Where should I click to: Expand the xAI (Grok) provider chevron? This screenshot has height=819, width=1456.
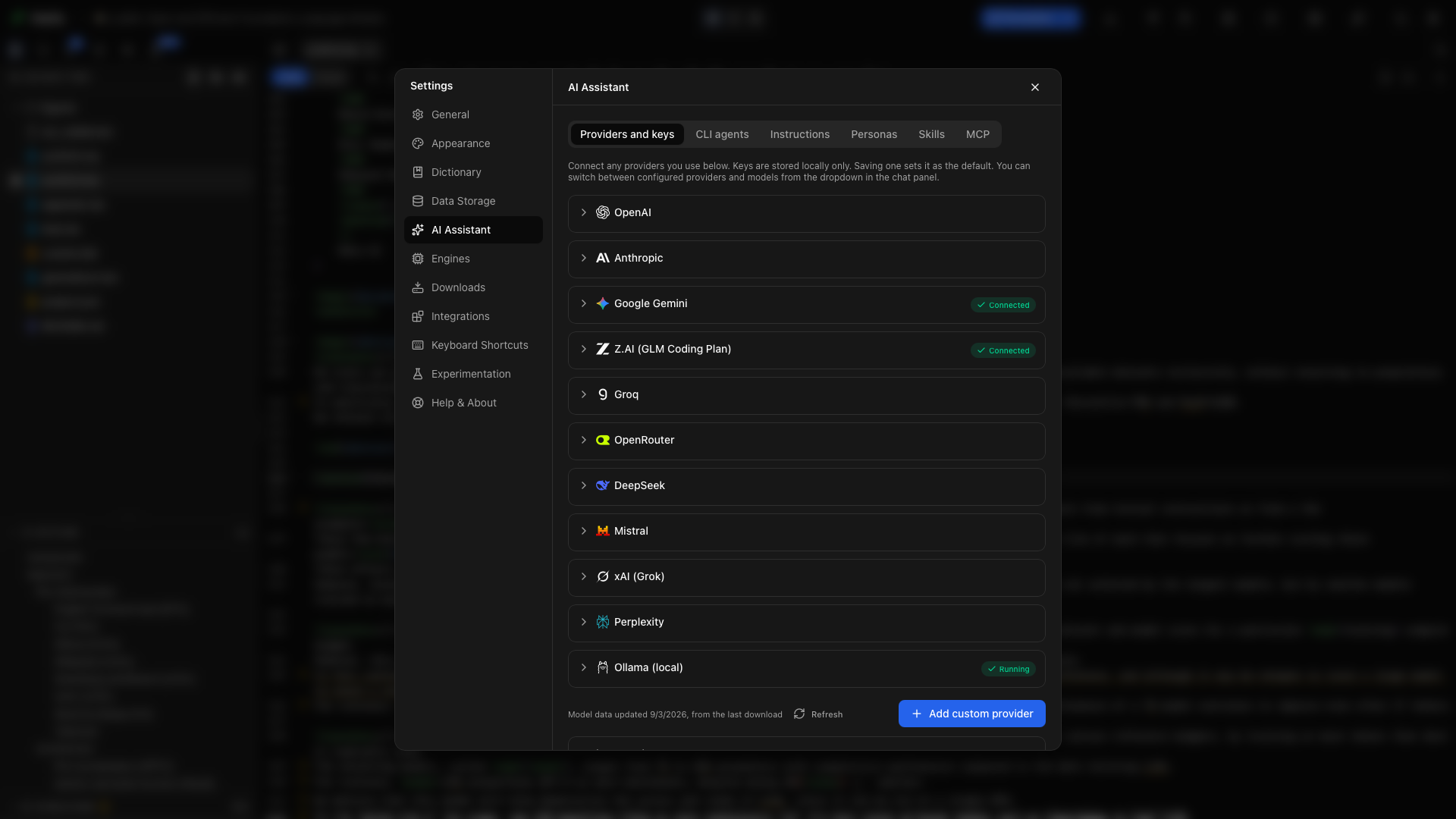pos(584,576)
